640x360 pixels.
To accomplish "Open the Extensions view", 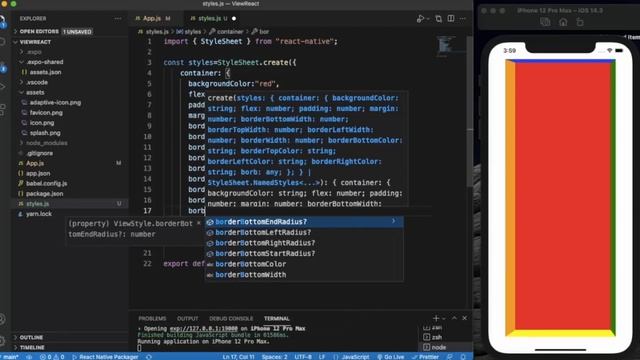I will (x=2, y=109).
